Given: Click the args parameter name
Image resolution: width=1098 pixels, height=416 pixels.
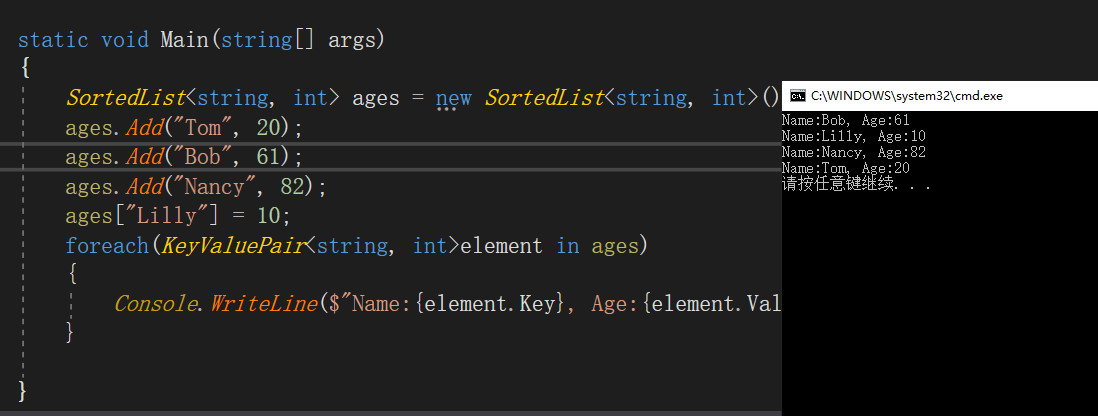Looking at the screenshot, I should coord(353,40).
